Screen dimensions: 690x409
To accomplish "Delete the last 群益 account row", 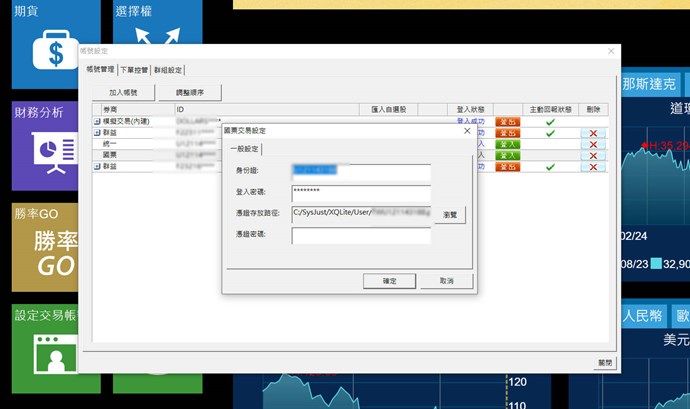I will point(593,167).
